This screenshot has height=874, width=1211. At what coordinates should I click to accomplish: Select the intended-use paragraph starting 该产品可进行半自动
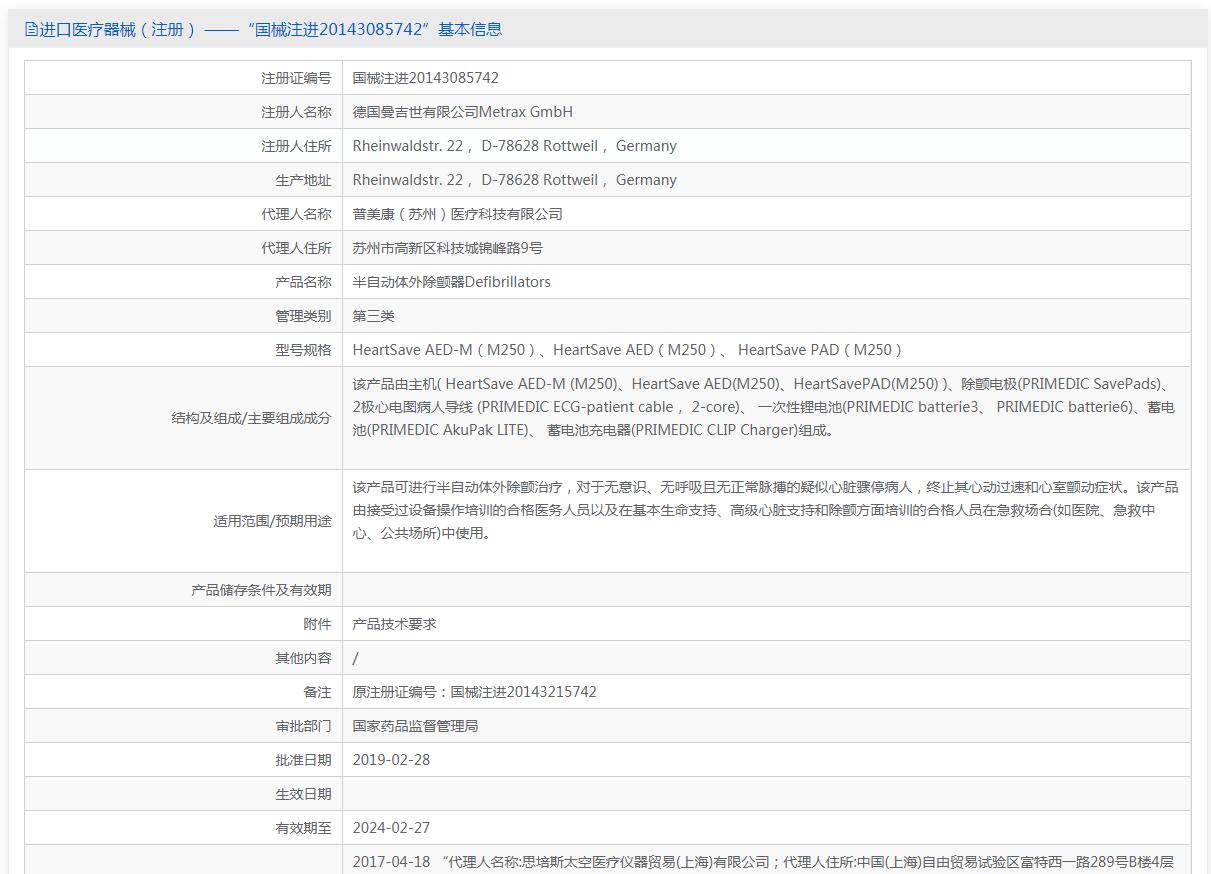[765, 510]
